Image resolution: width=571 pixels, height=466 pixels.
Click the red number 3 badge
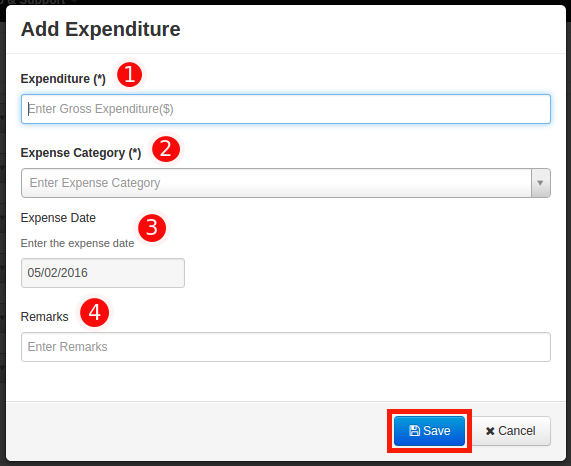coord(152,228)
